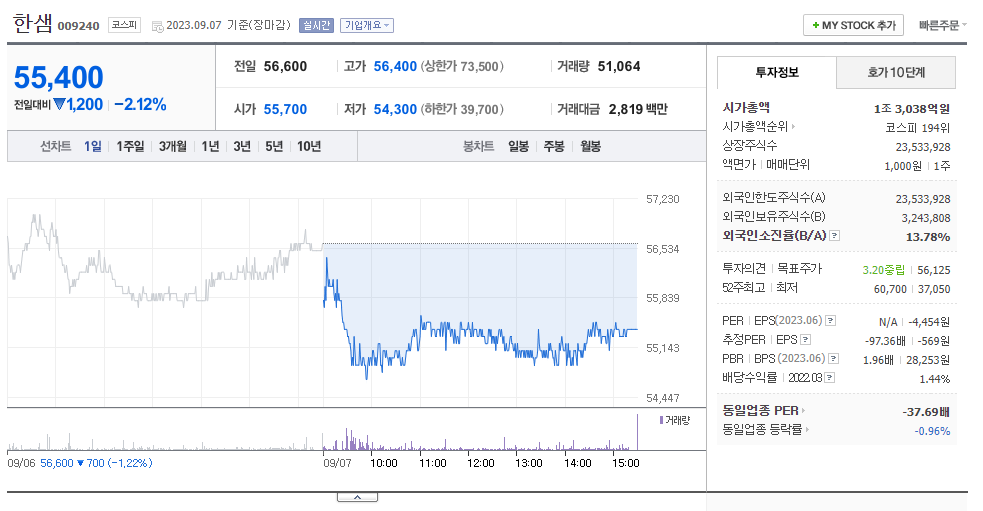
Task: Select the 3년 line chart period
Action: tap(242, 146)
